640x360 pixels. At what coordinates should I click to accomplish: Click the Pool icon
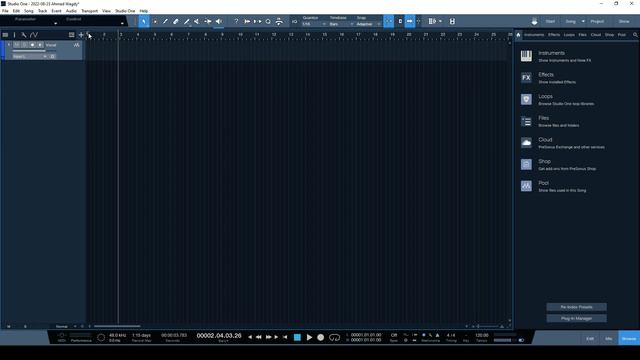tap(526, 186)
